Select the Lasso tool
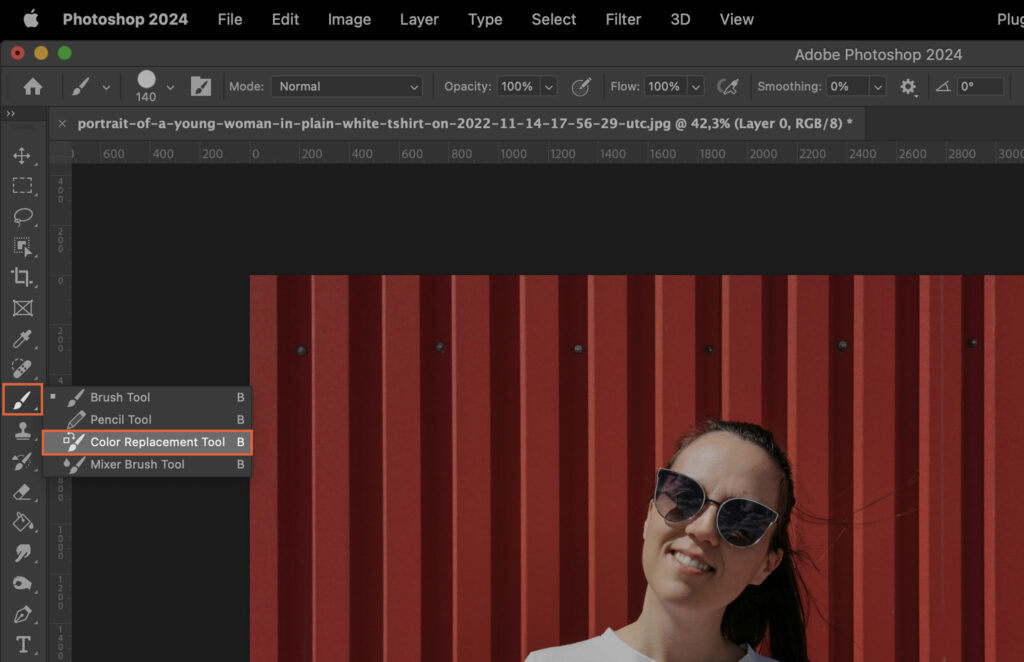 point(23,217)
